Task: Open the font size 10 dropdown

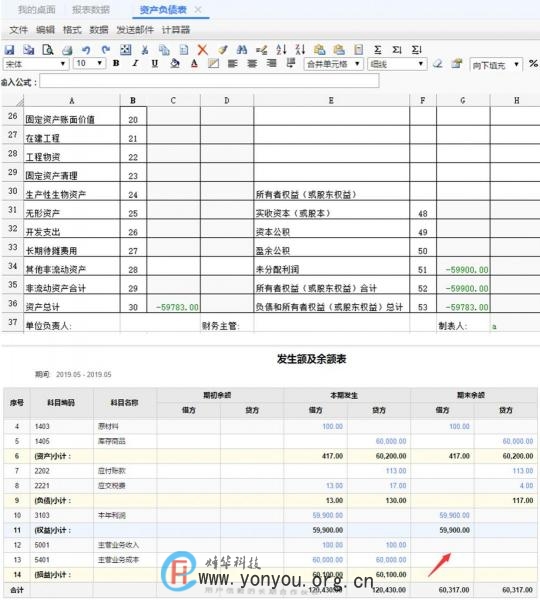Action: point(89,63)
